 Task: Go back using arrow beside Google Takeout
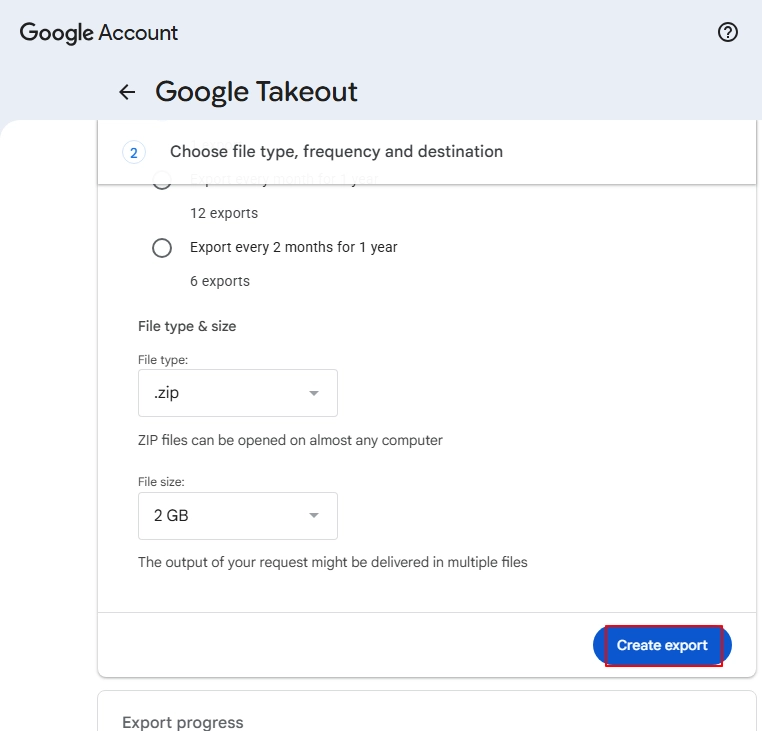tap(127, 92)
